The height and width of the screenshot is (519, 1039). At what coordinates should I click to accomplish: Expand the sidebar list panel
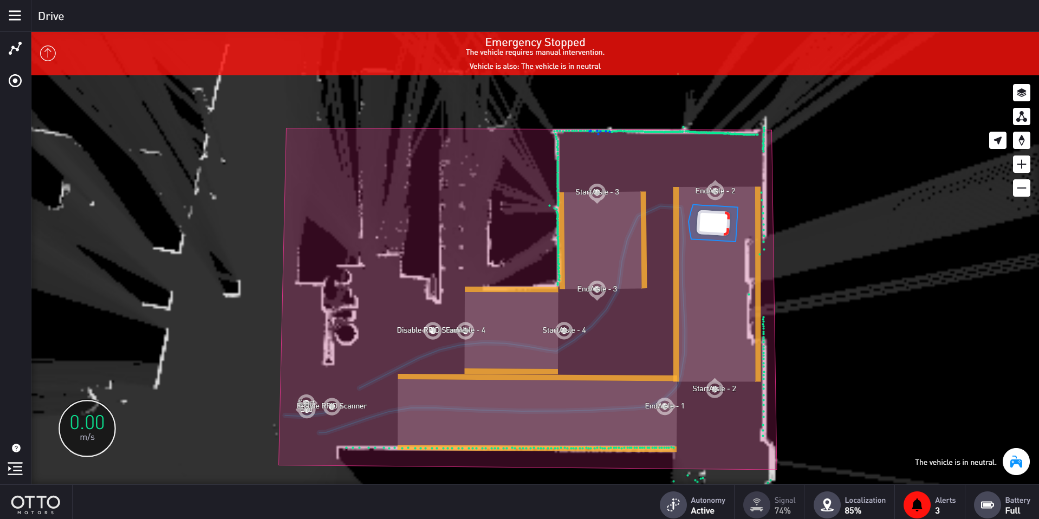(x=15, y=468)
